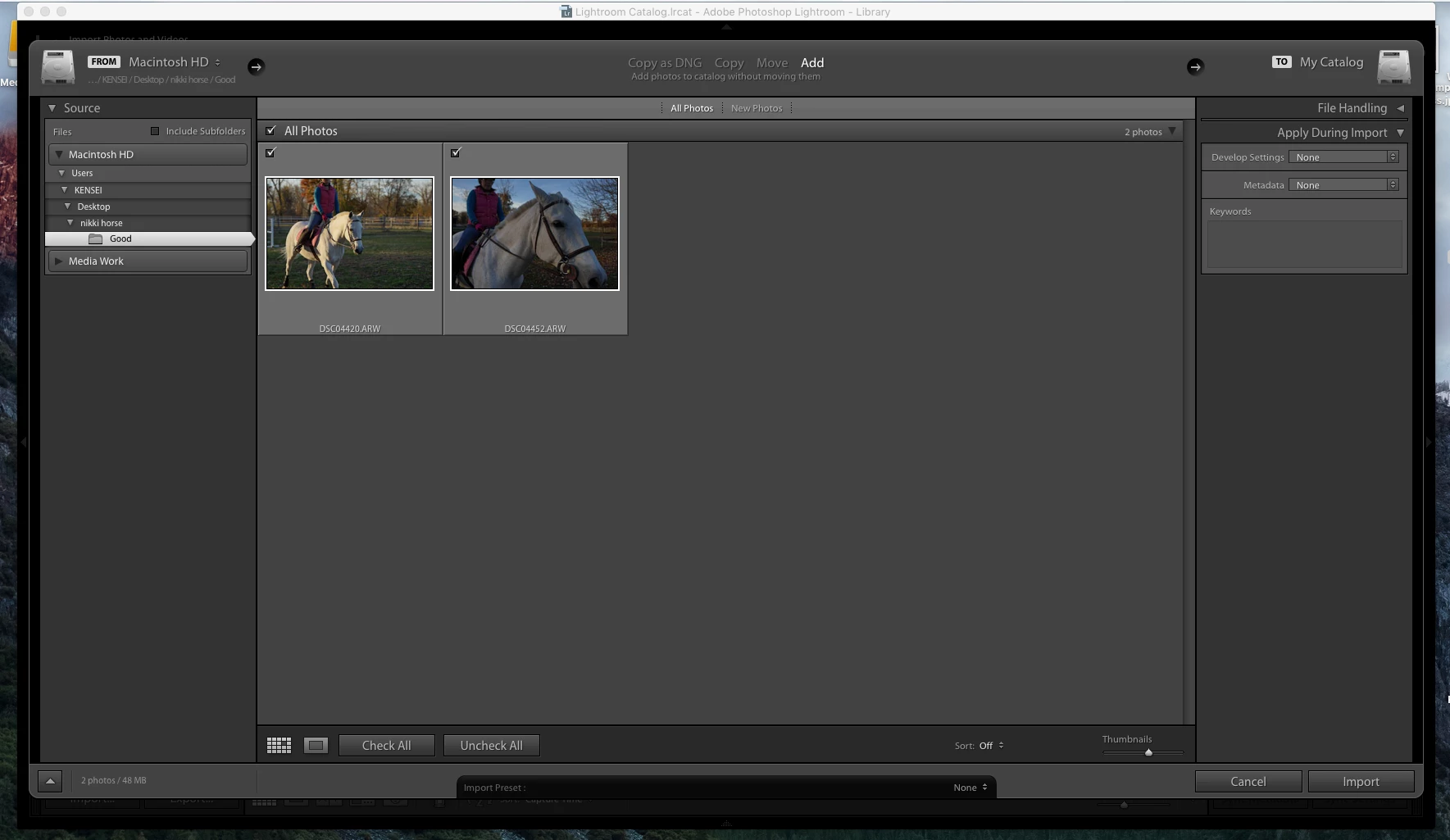Click the arrow button next to FROM source
The height and width of the screenshot is (840, 1450).
point(256,66)
